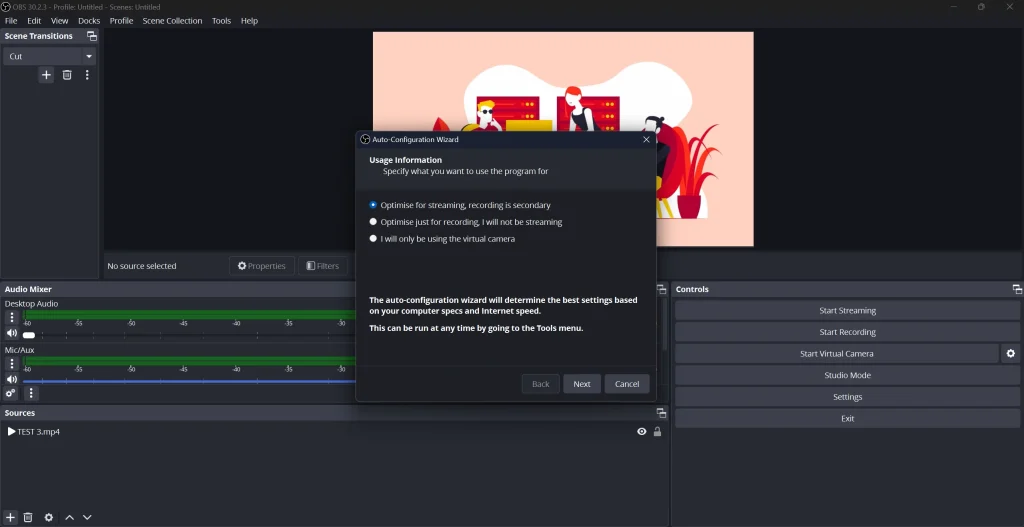Image resolution: width=1024 pixels, height=527 pixels.
Task: Move source down with arrow icon
Action: pos(87,517)
